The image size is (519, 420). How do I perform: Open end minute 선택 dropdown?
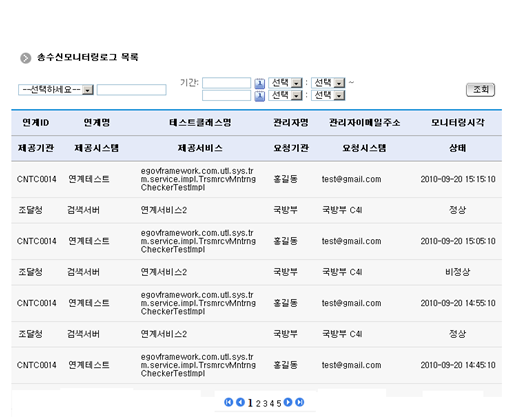pyautogui.click(x=328, y=96)
